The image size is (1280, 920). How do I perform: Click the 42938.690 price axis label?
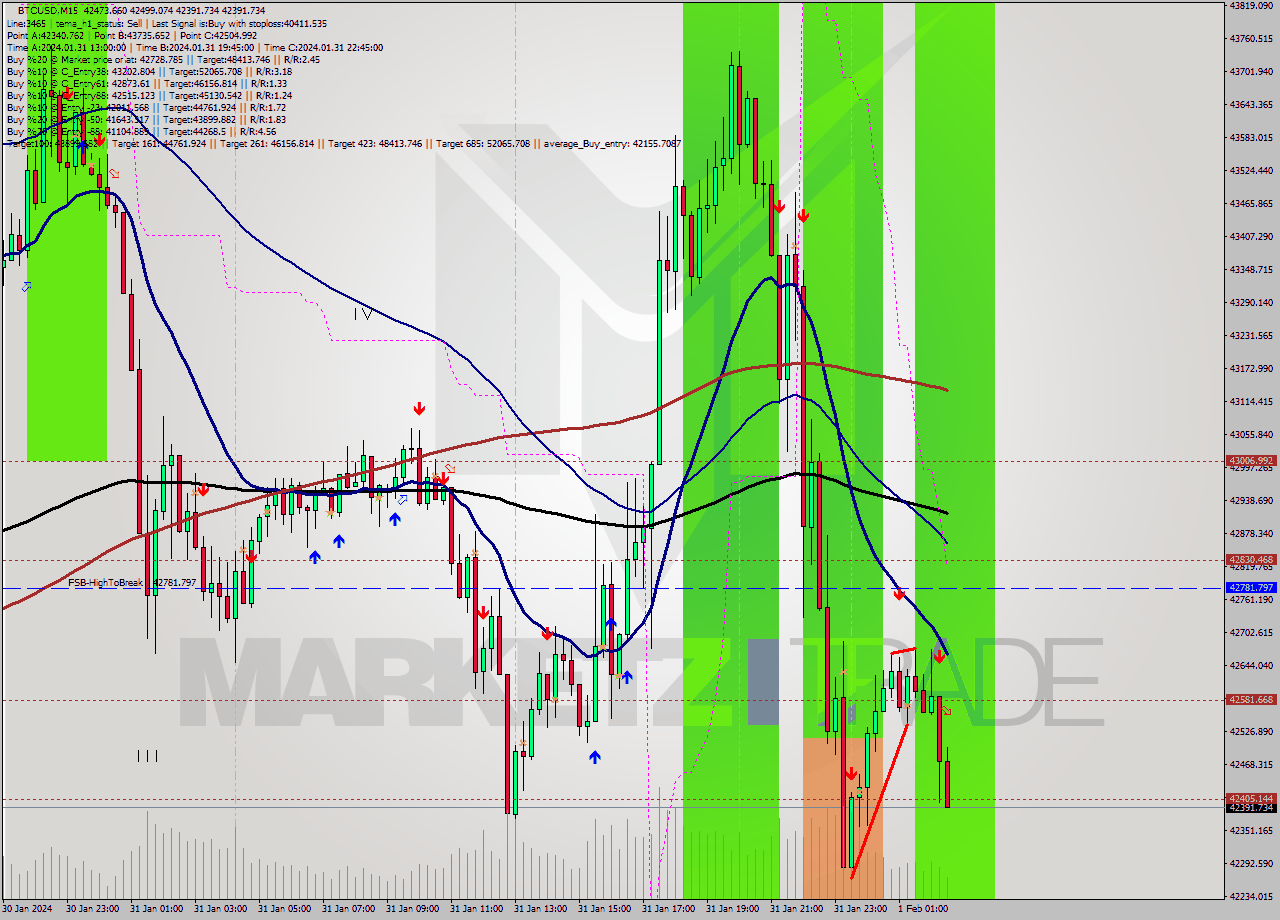pos(1251,500)
